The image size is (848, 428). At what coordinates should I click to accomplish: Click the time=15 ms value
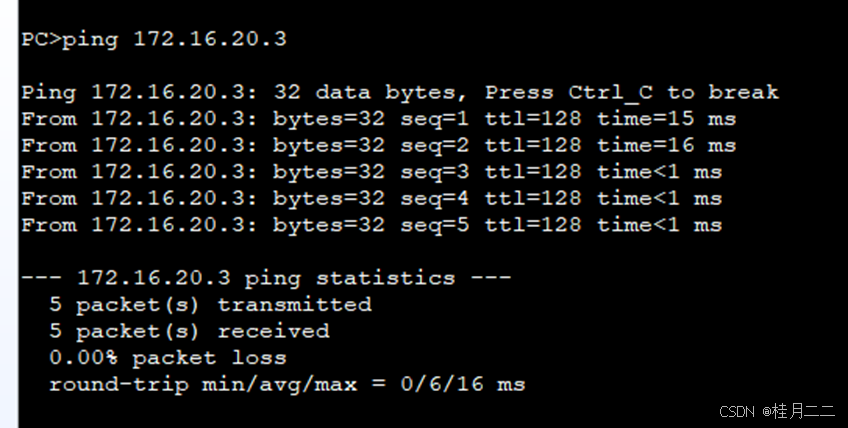click(x=666, y=119)
